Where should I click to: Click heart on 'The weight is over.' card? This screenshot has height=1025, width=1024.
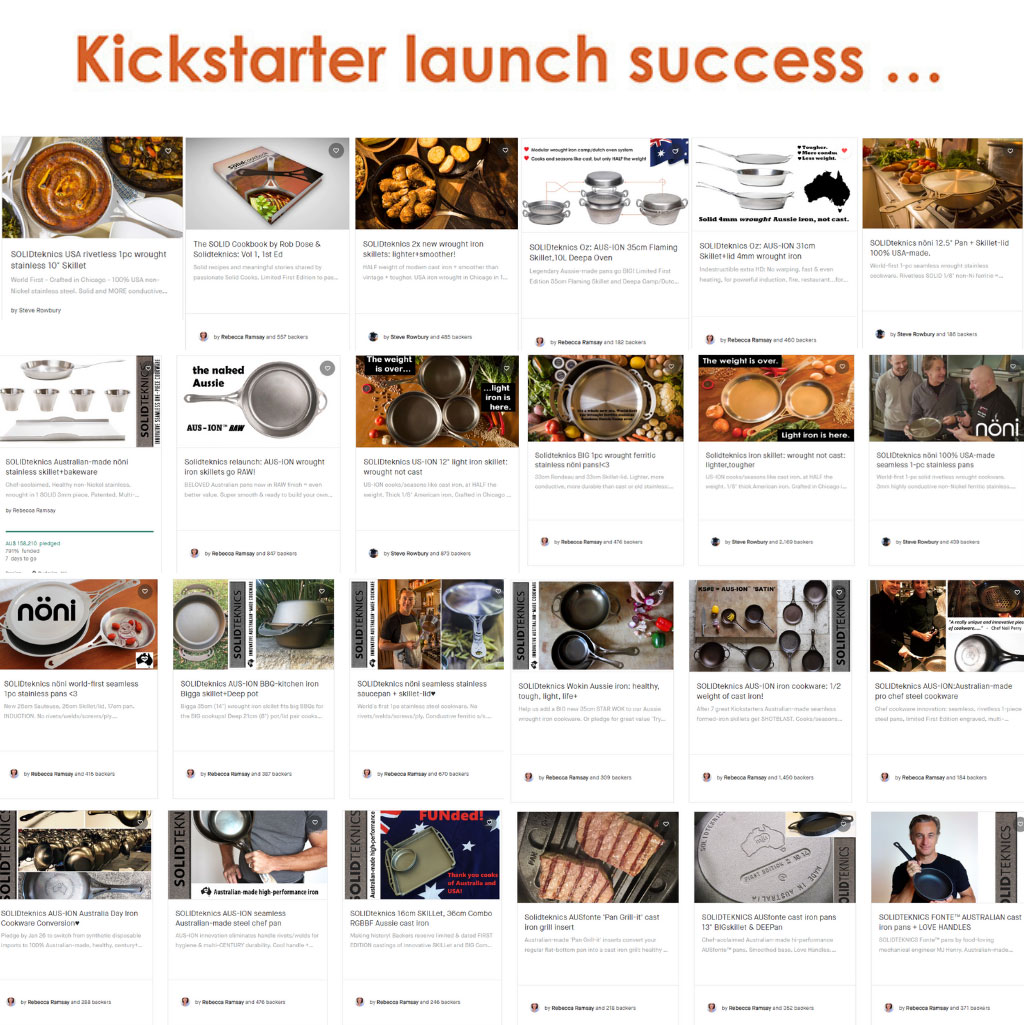coord(843,367)
